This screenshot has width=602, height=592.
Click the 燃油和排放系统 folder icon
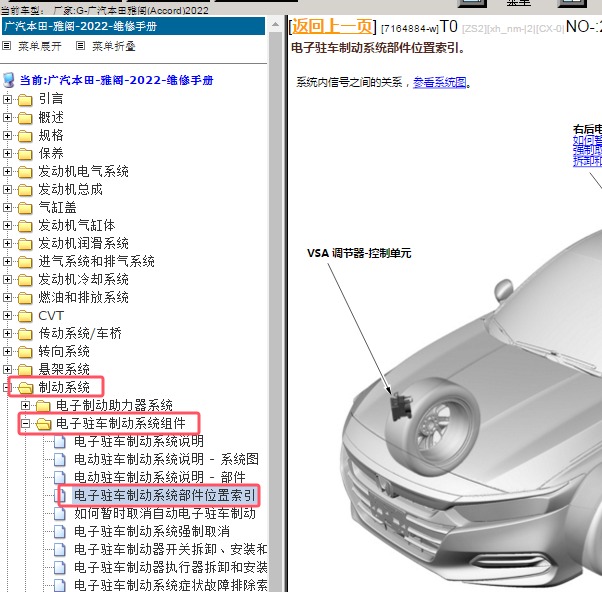click(x=25, y=298)
